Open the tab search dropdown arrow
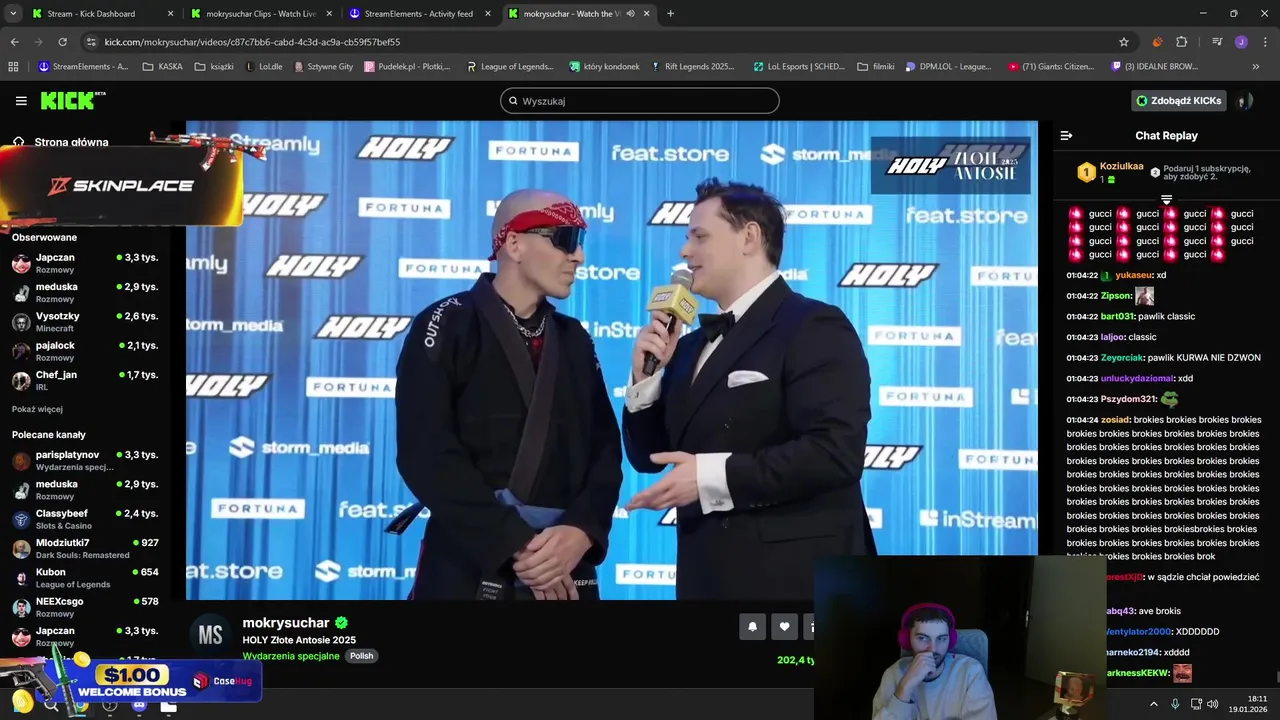The image size is (1280, 720). click(13, 14)
